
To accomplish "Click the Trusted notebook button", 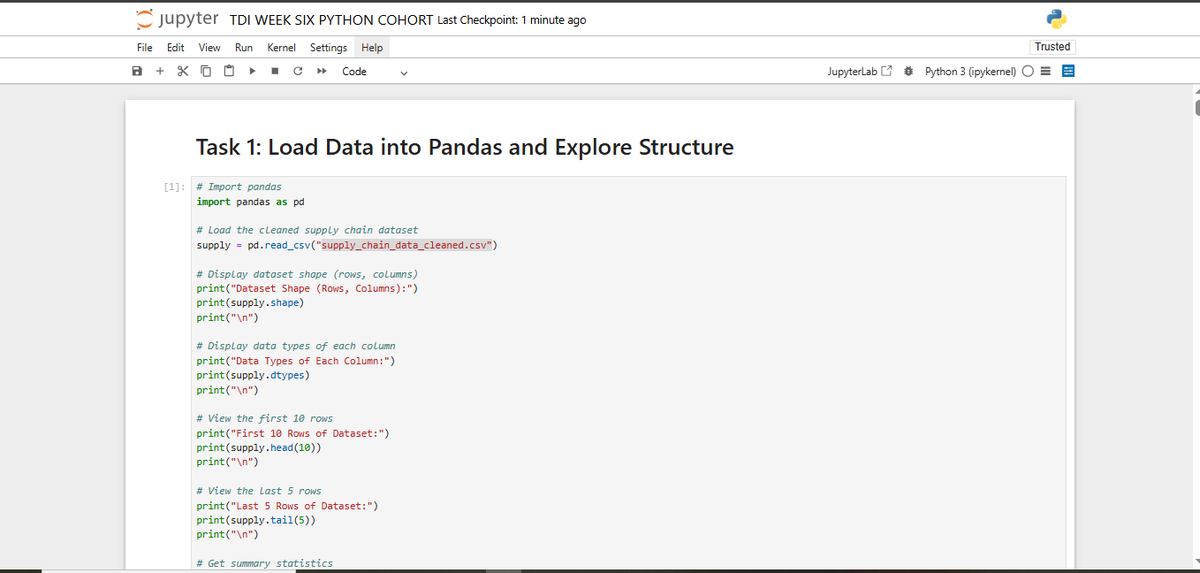I will [x=1052, y=47].
